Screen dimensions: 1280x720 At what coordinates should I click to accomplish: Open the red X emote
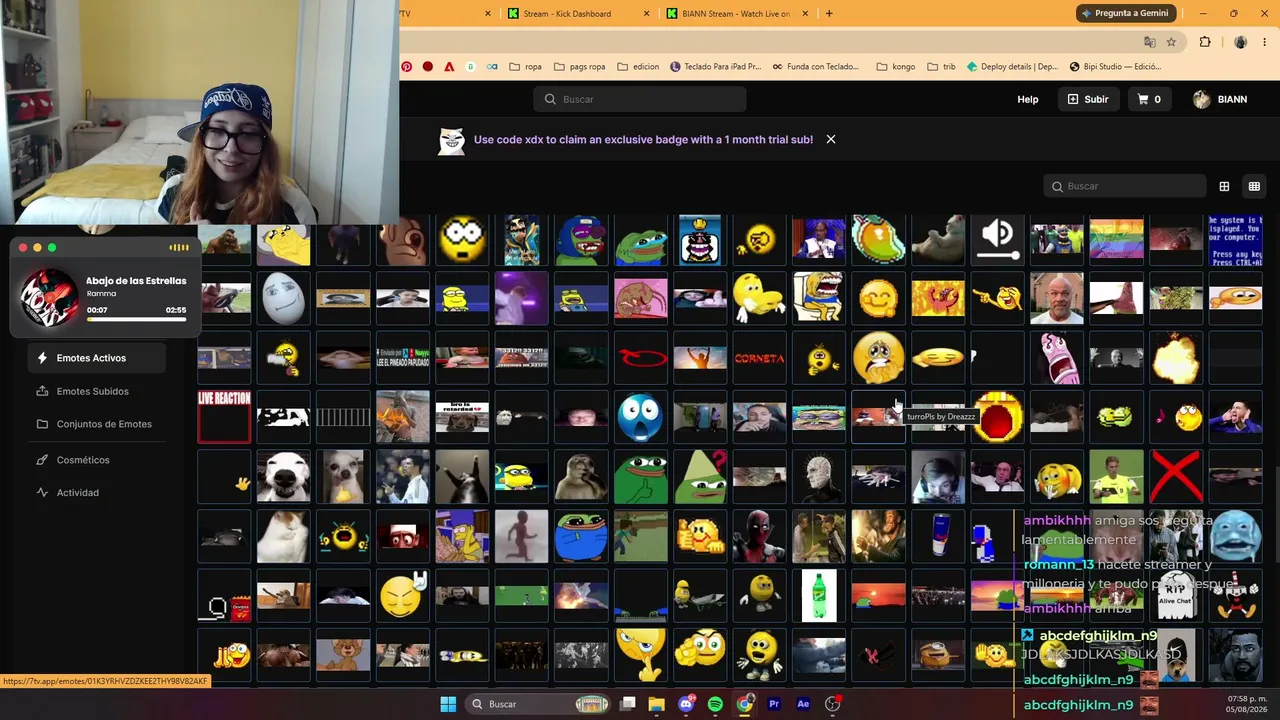point(1175,475)
